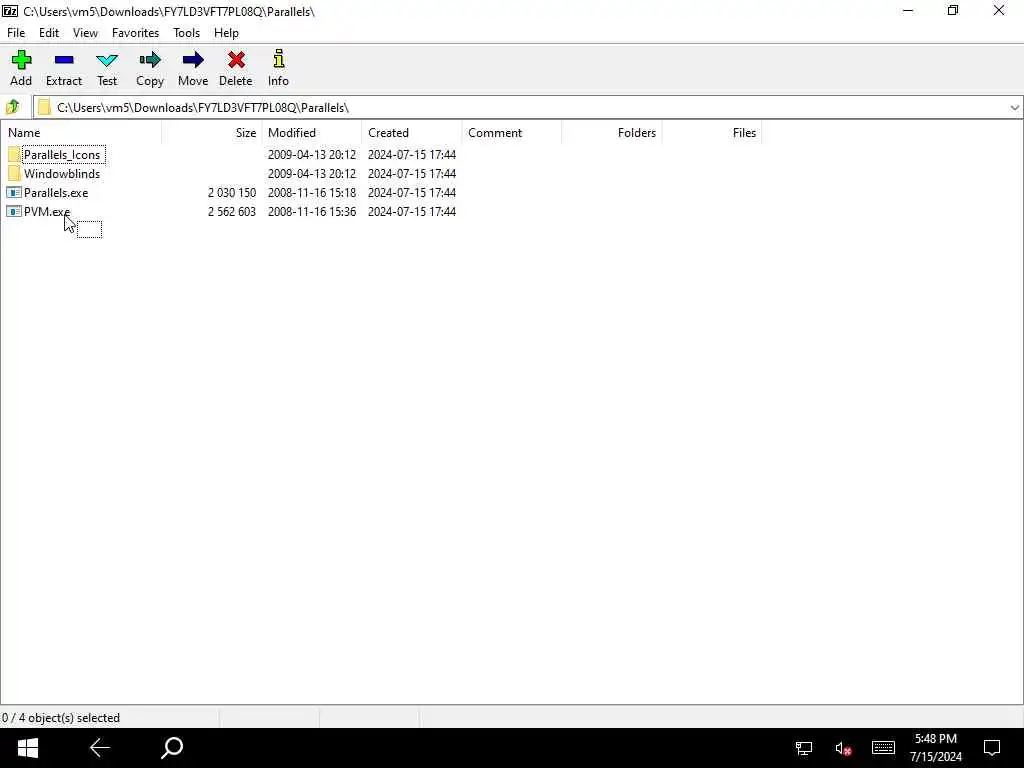Open the View menu

(x=85, y=33)
